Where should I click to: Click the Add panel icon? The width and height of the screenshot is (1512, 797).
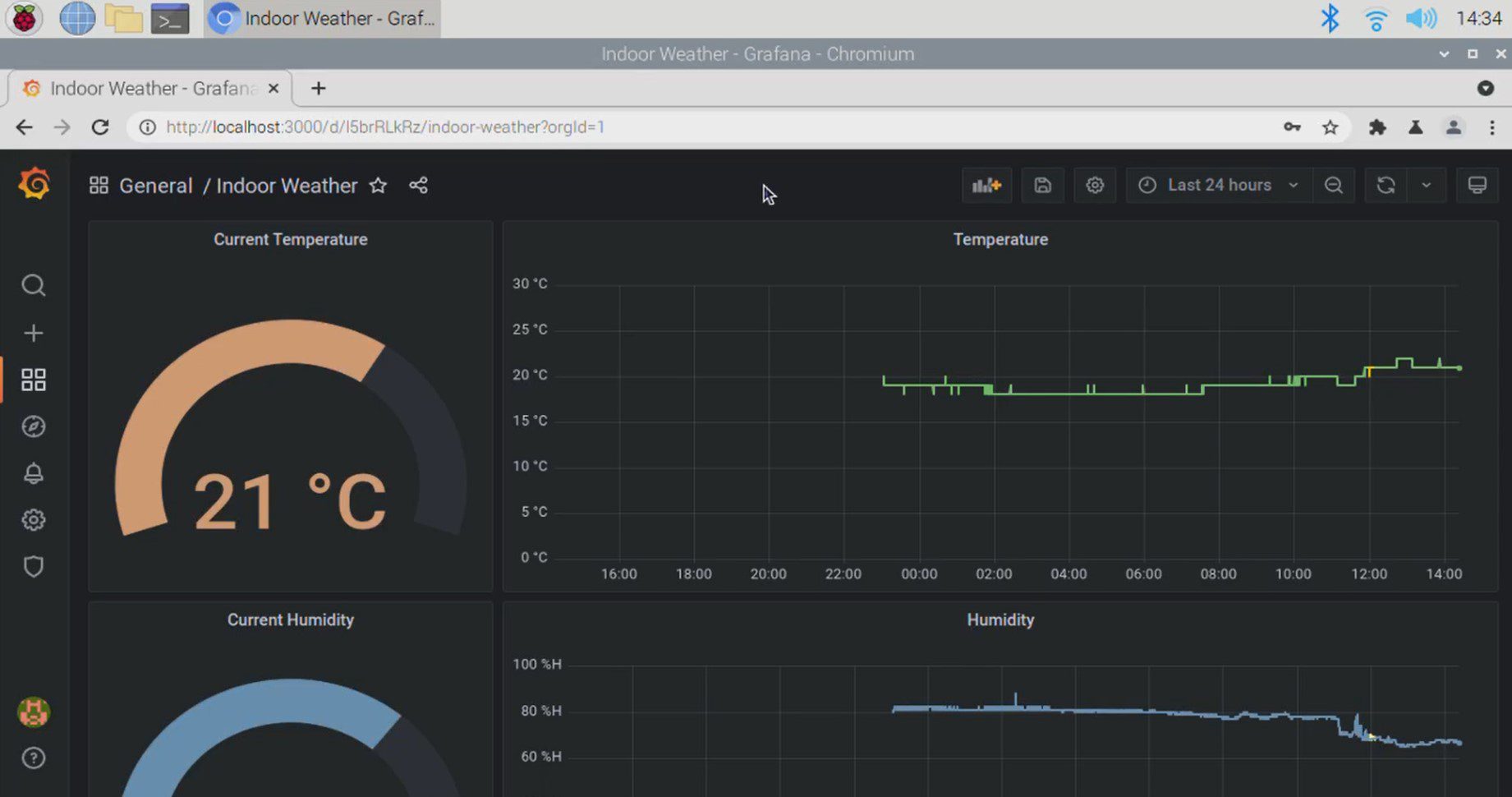(986, 186)
